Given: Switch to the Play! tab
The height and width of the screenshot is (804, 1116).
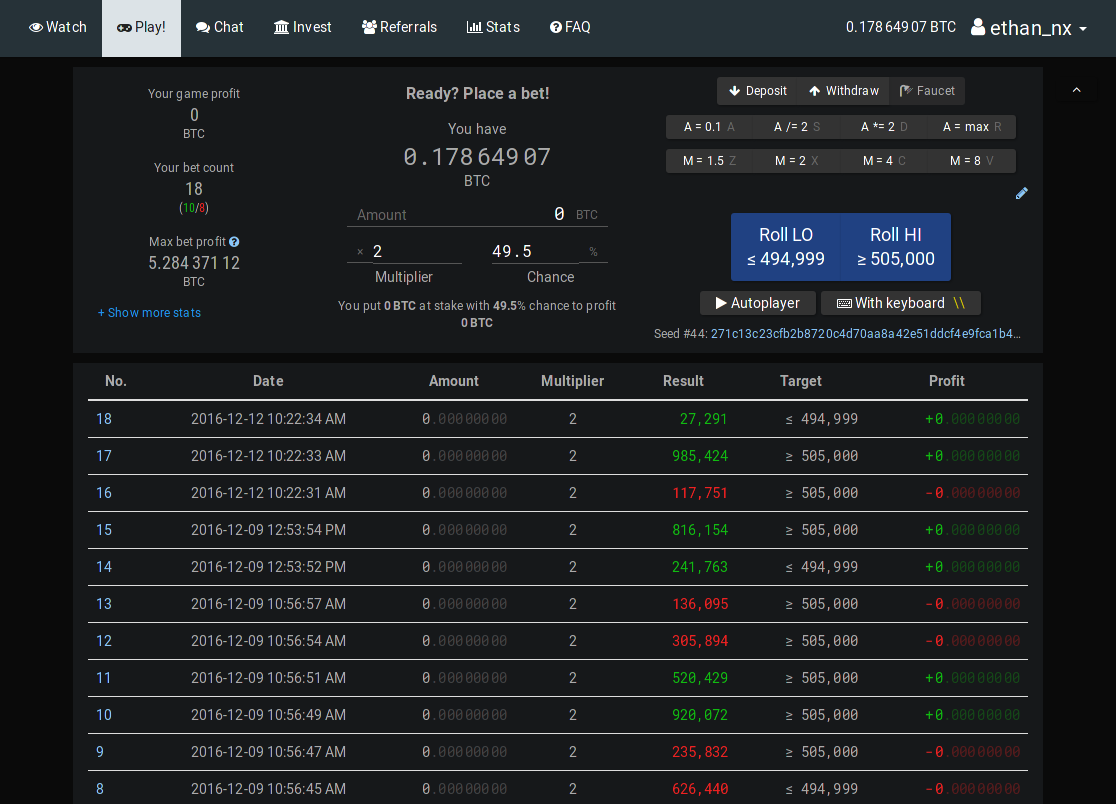Looking at the screenshot, I should 141,27.
